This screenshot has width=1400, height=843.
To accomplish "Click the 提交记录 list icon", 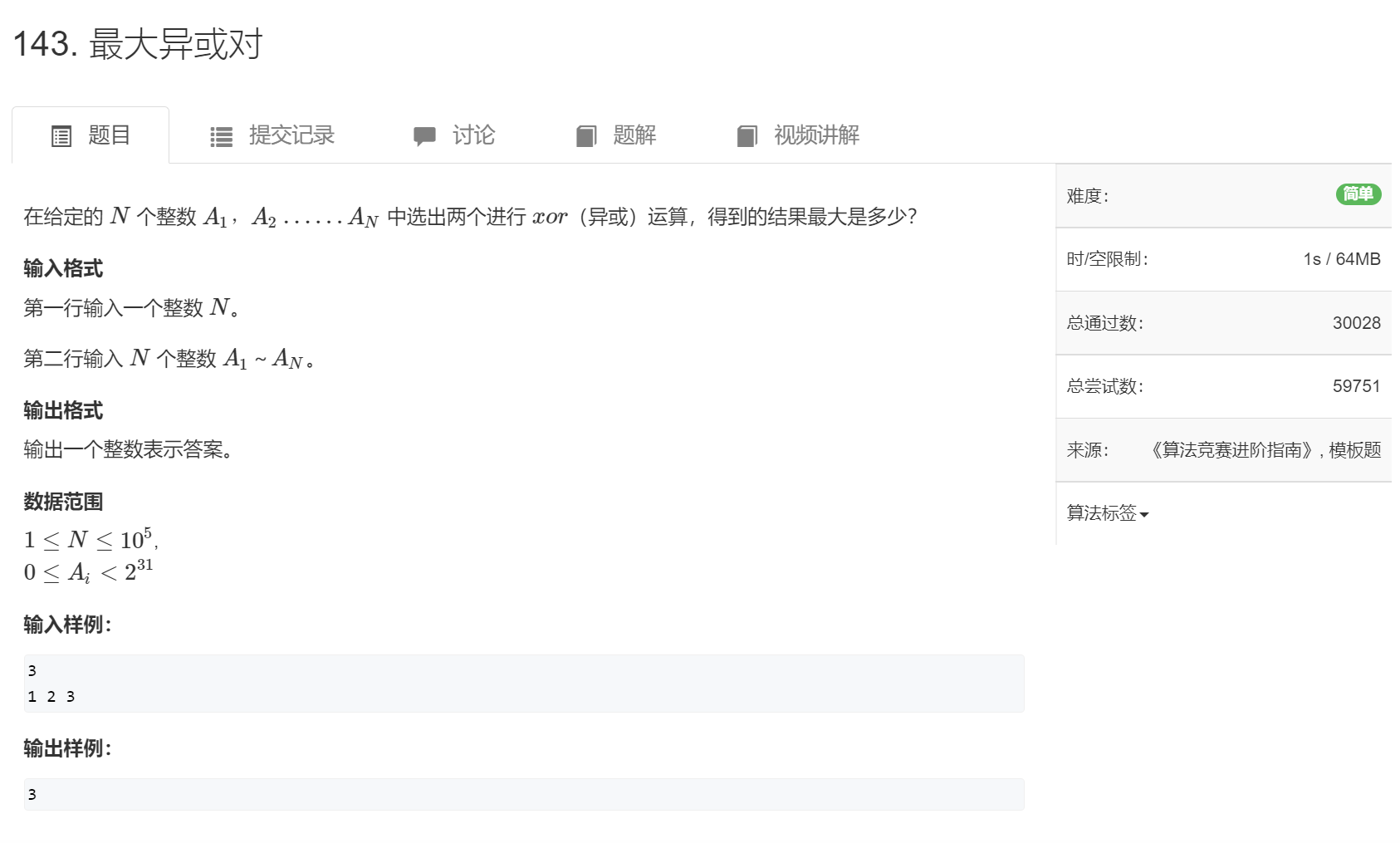I will click(221, 137).
